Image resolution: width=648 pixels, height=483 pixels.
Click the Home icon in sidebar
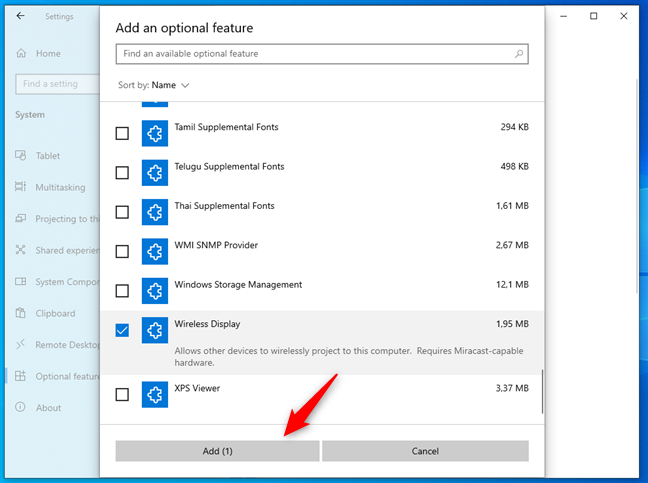click(x=21, y=53)
